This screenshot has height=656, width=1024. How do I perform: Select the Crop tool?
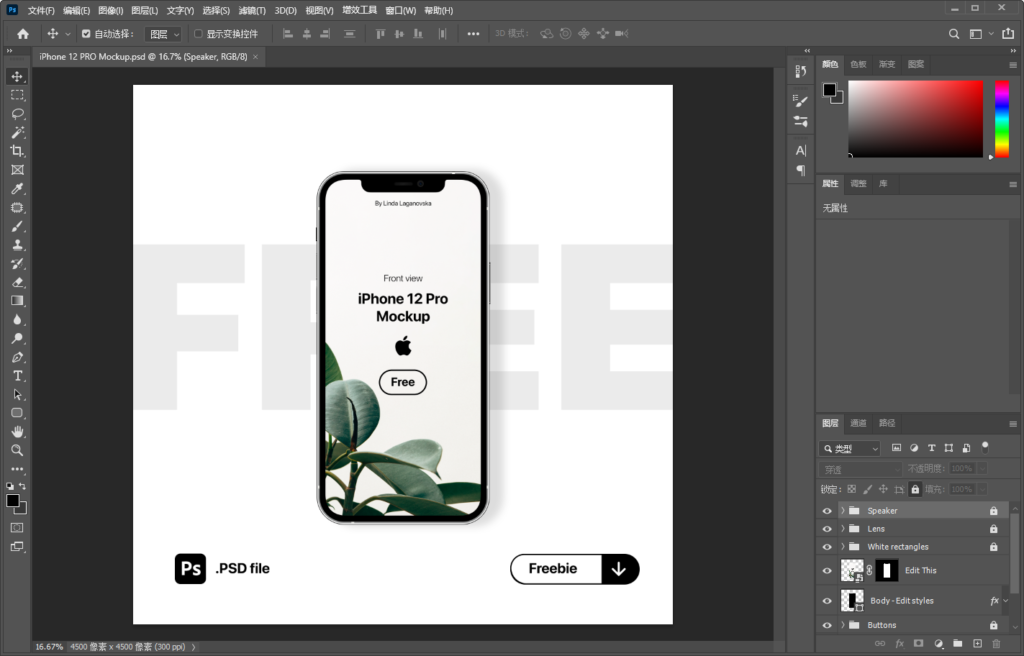click(x=17, y=151)
